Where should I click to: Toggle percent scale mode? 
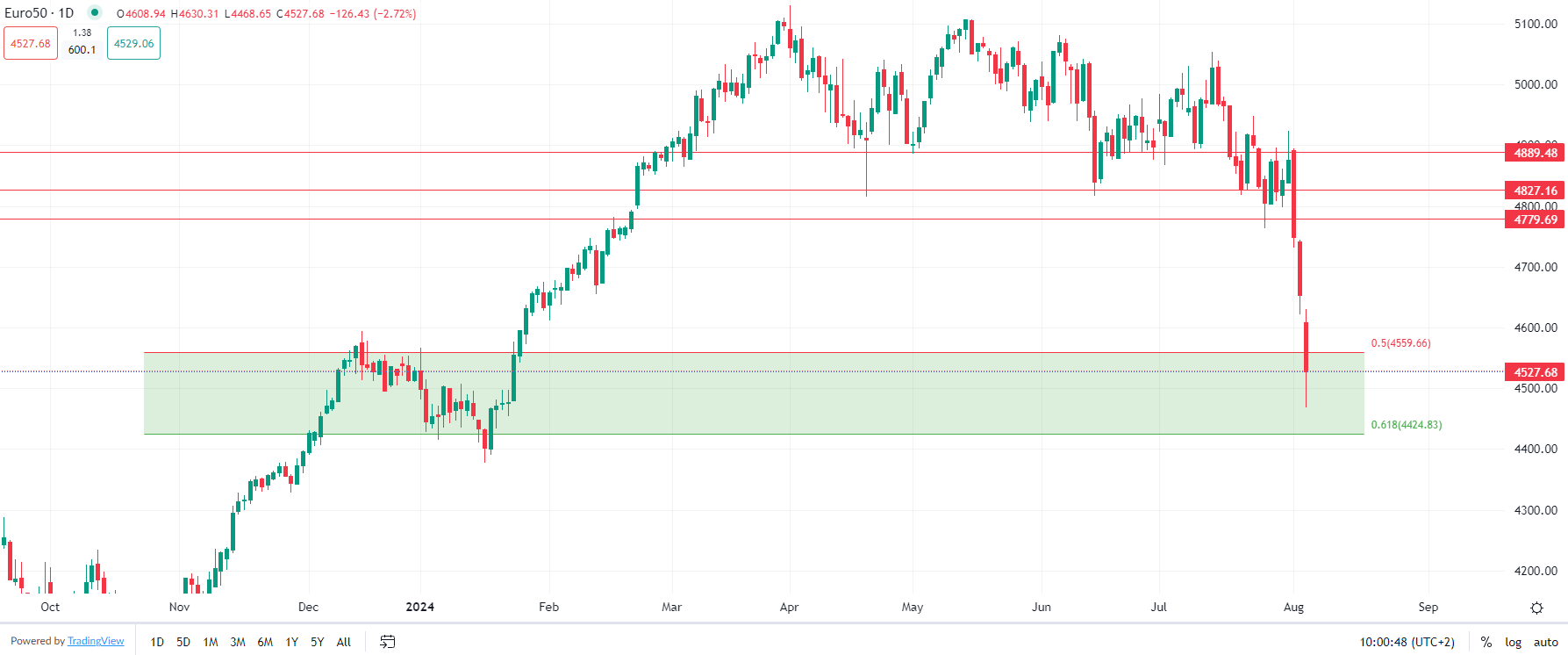1486,642
